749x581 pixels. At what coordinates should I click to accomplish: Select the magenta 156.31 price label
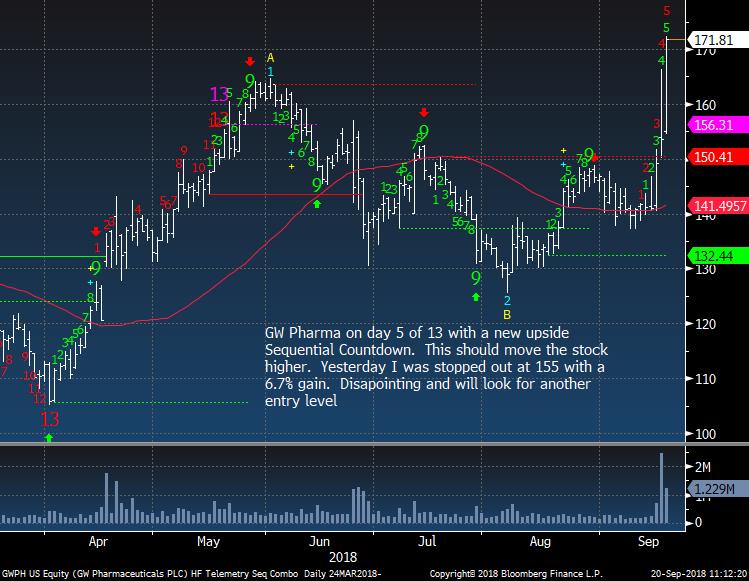(717, 125)
